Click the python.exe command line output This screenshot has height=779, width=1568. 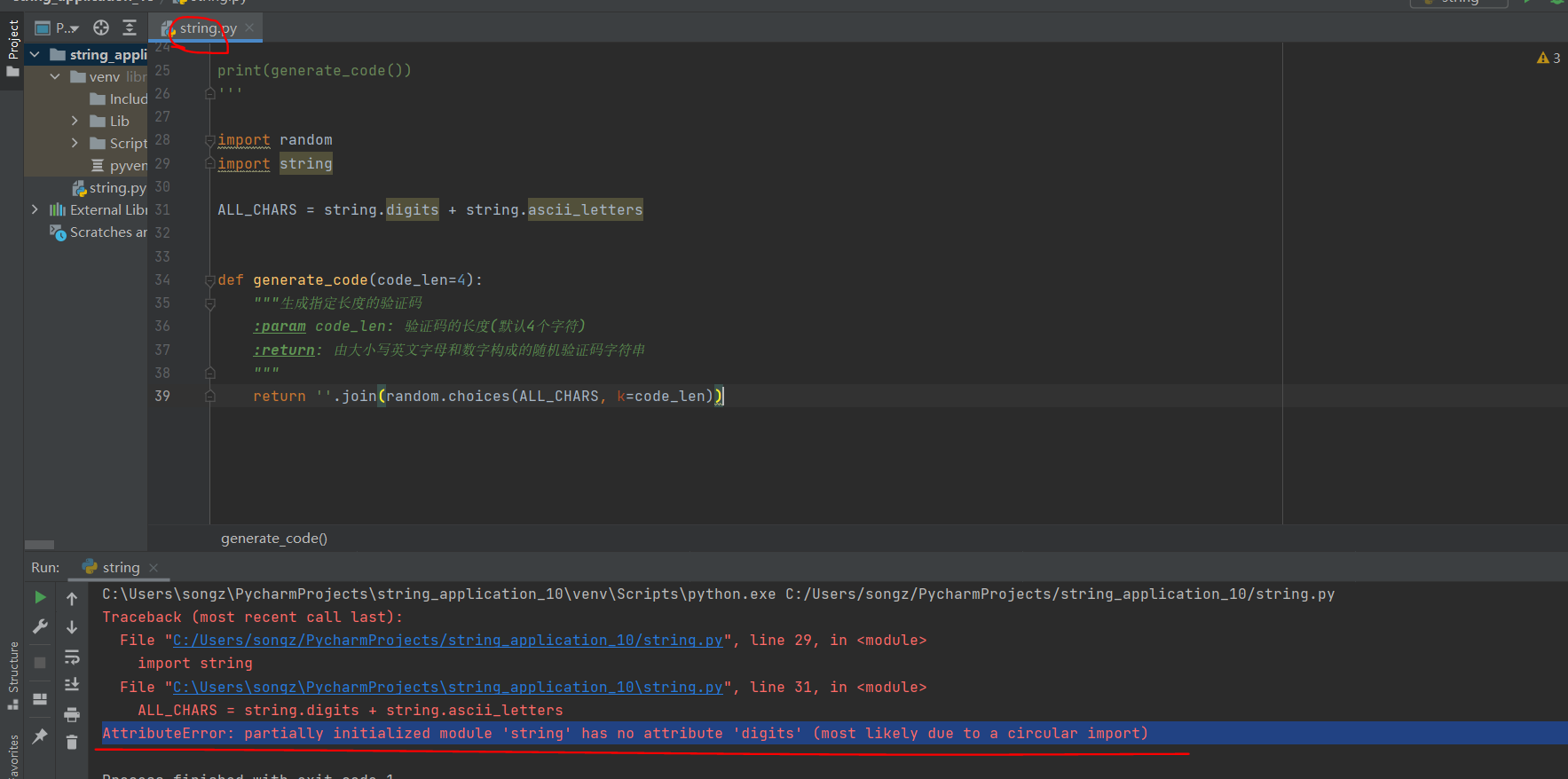pos(718,594)
